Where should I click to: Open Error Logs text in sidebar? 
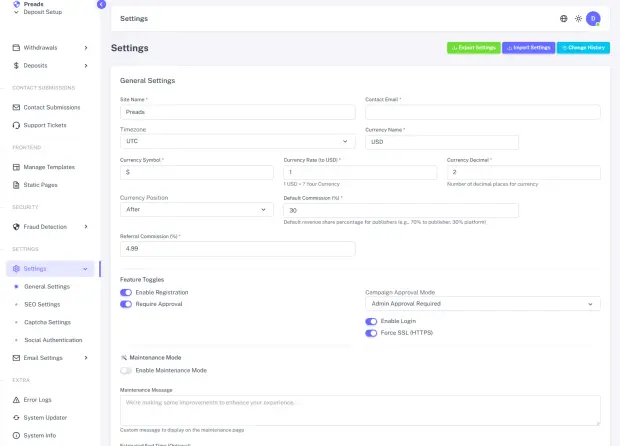click(38, 400)
